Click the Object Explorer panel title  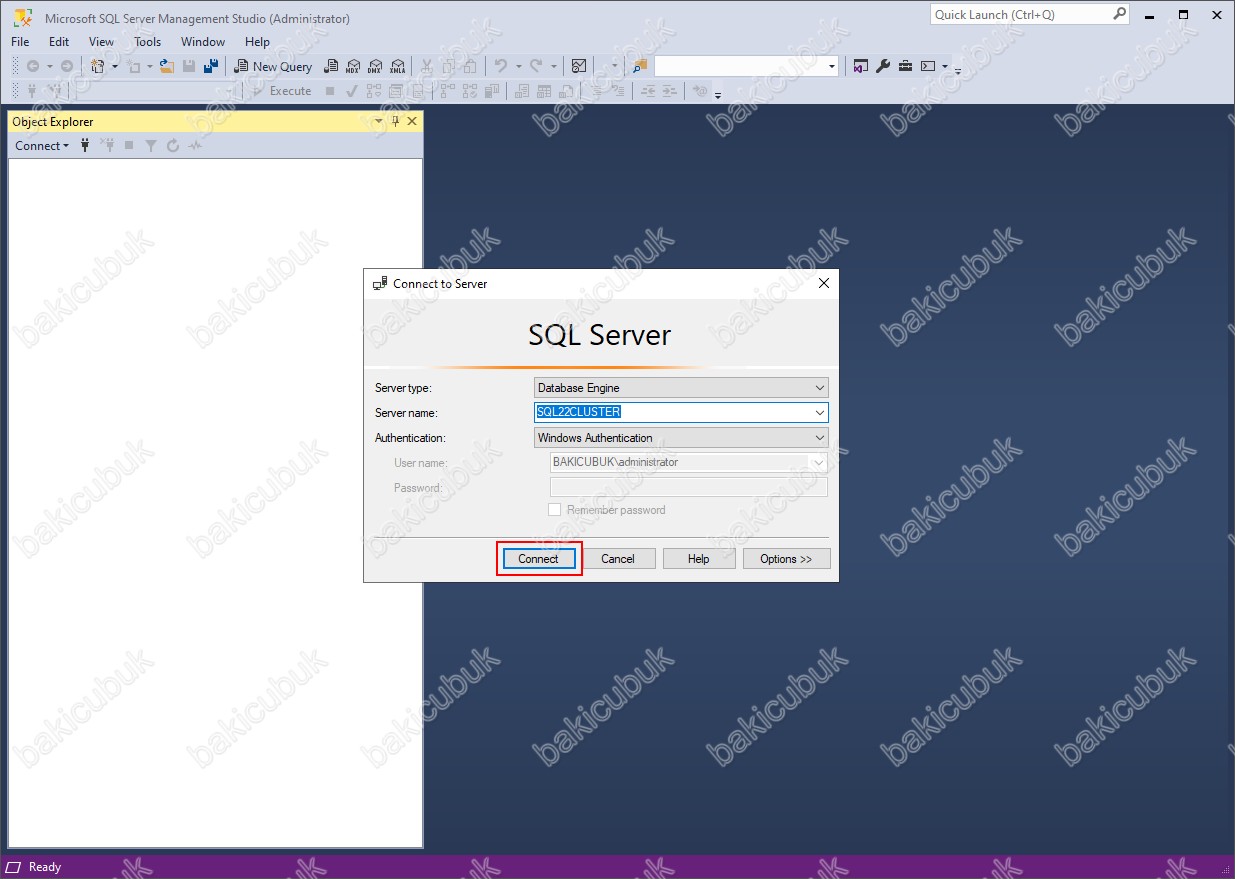[x=53, y=121]
